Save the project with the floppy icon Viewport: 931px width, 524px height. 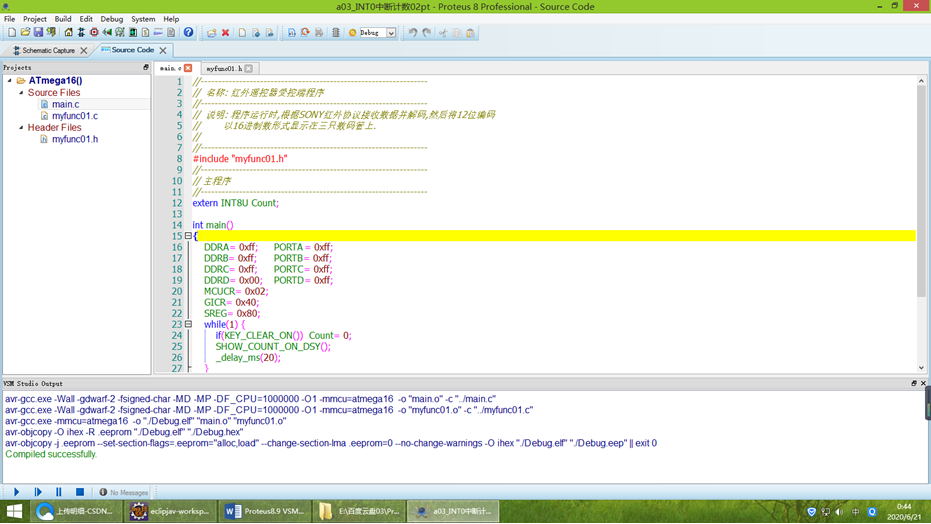(x=38, y=33)
